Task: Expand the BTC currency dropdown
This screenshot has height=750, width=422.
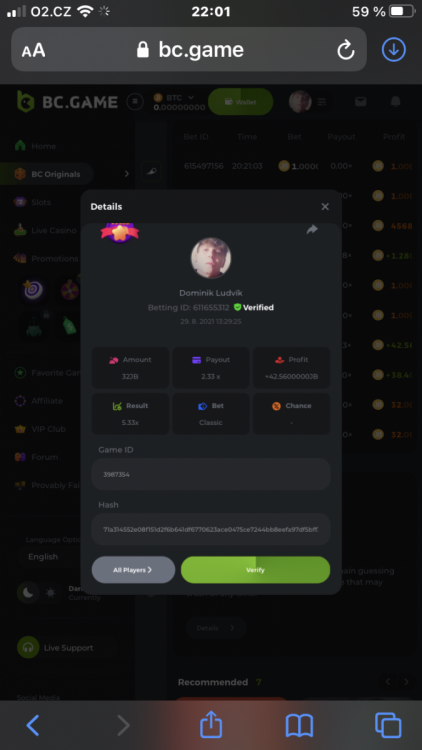Action: (x=174, y=98)
